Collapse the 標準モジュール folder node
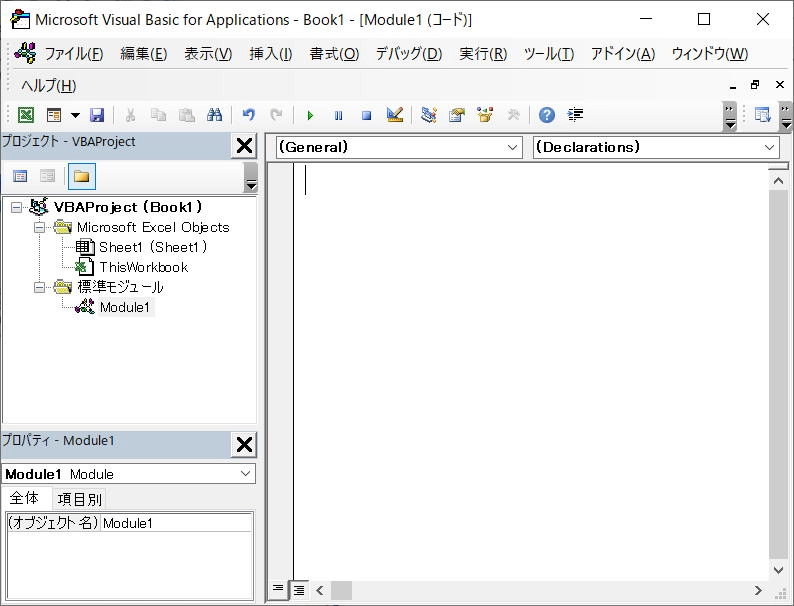794x606 pixels. [x=39, y=288]
